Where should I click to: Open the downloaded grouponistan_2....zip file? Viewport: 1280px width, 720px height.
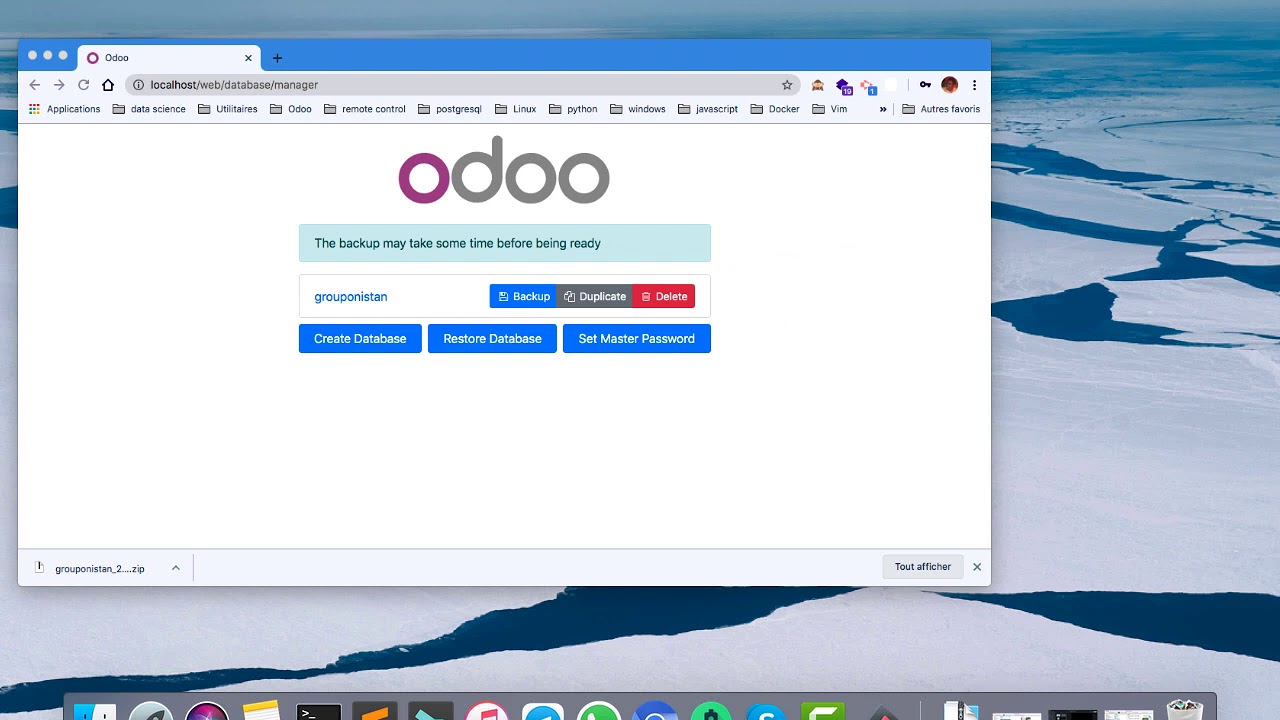(x=90, y=568)
